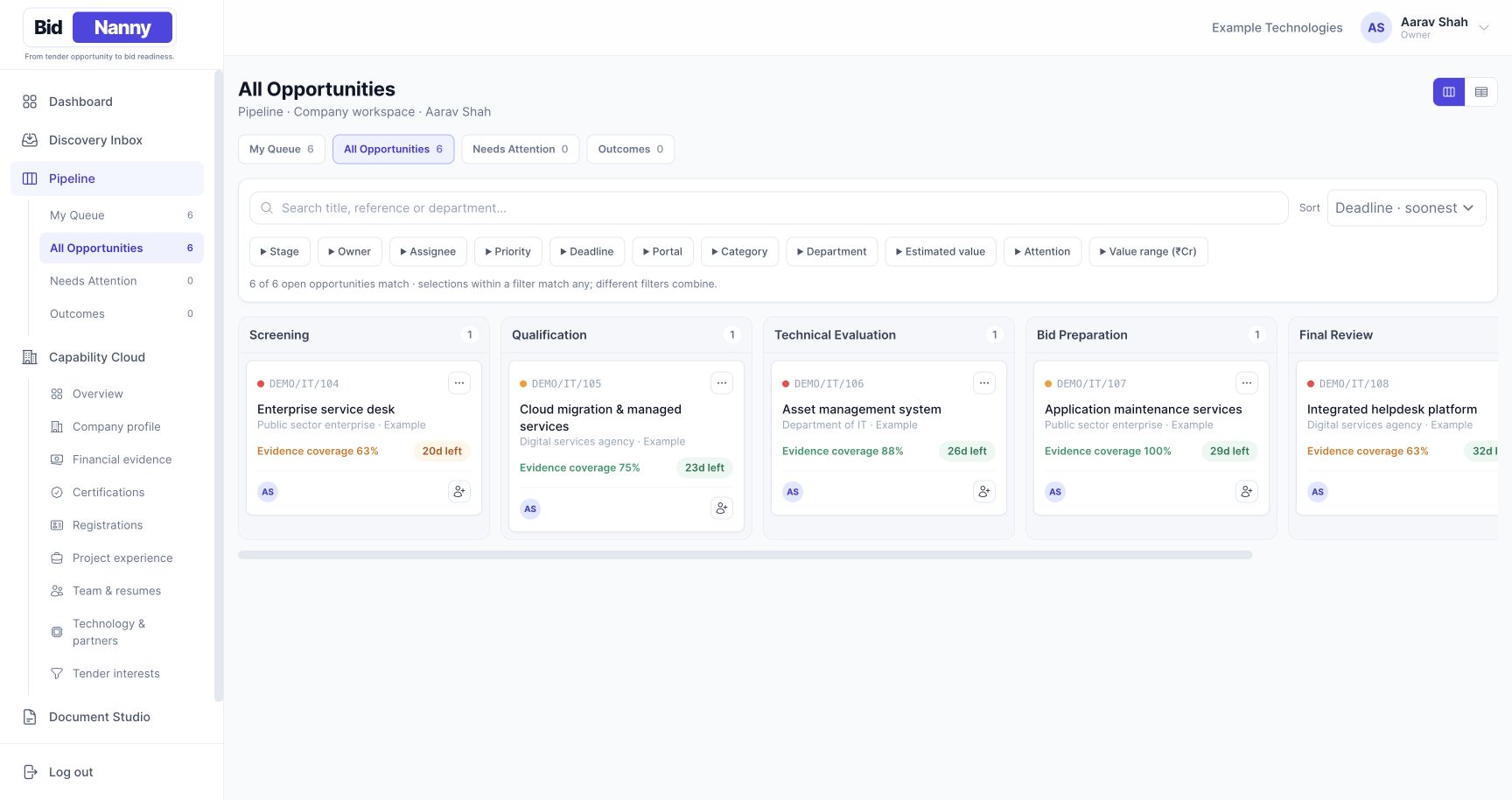The height and width of the screenshot is (800, 1512).
Task: Open the user account menu chevron
Action: pos(1484,28)
